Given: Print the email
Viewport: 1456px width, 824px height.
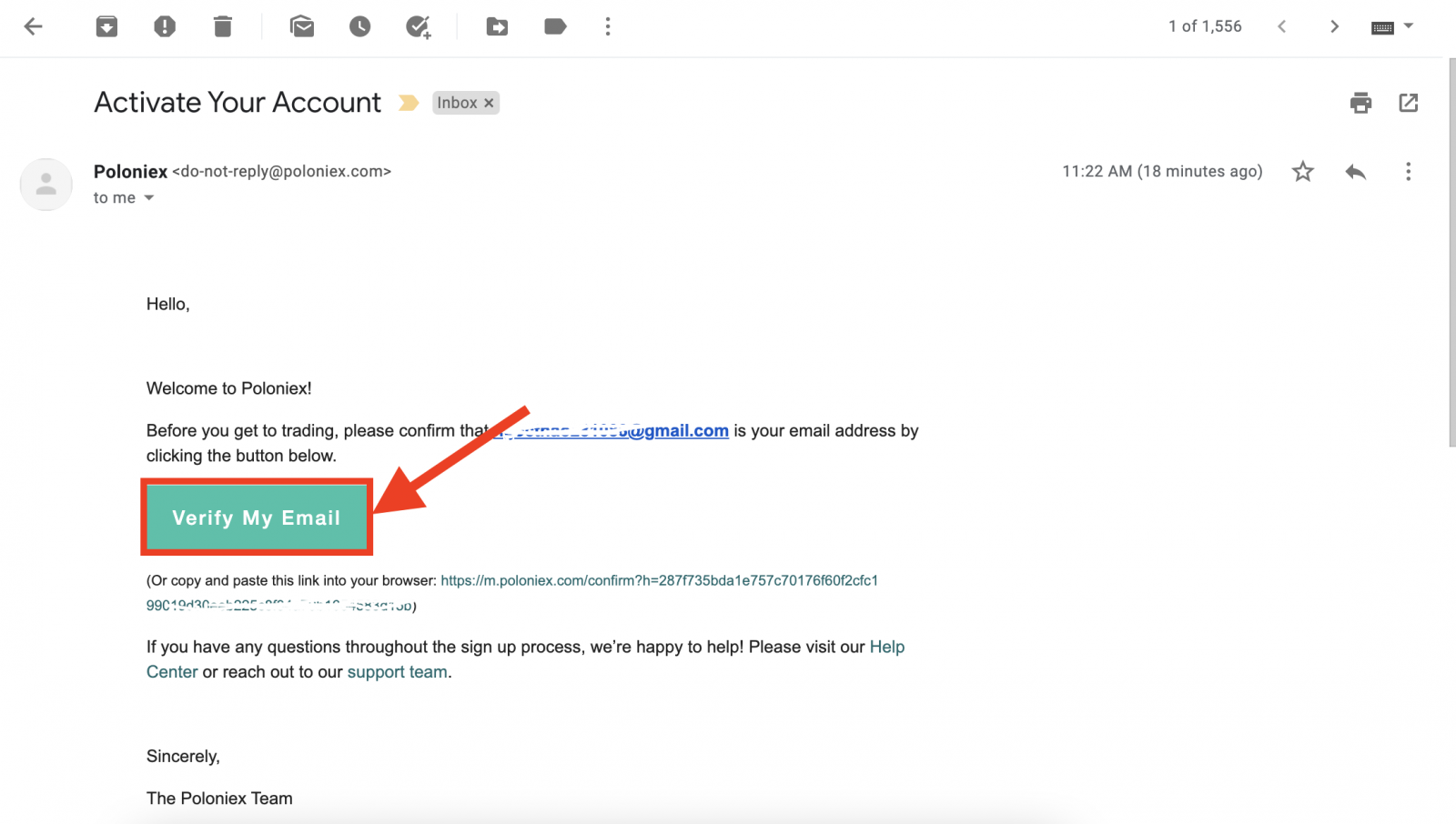Looking at the screenshot, I should coord(1360,103).
